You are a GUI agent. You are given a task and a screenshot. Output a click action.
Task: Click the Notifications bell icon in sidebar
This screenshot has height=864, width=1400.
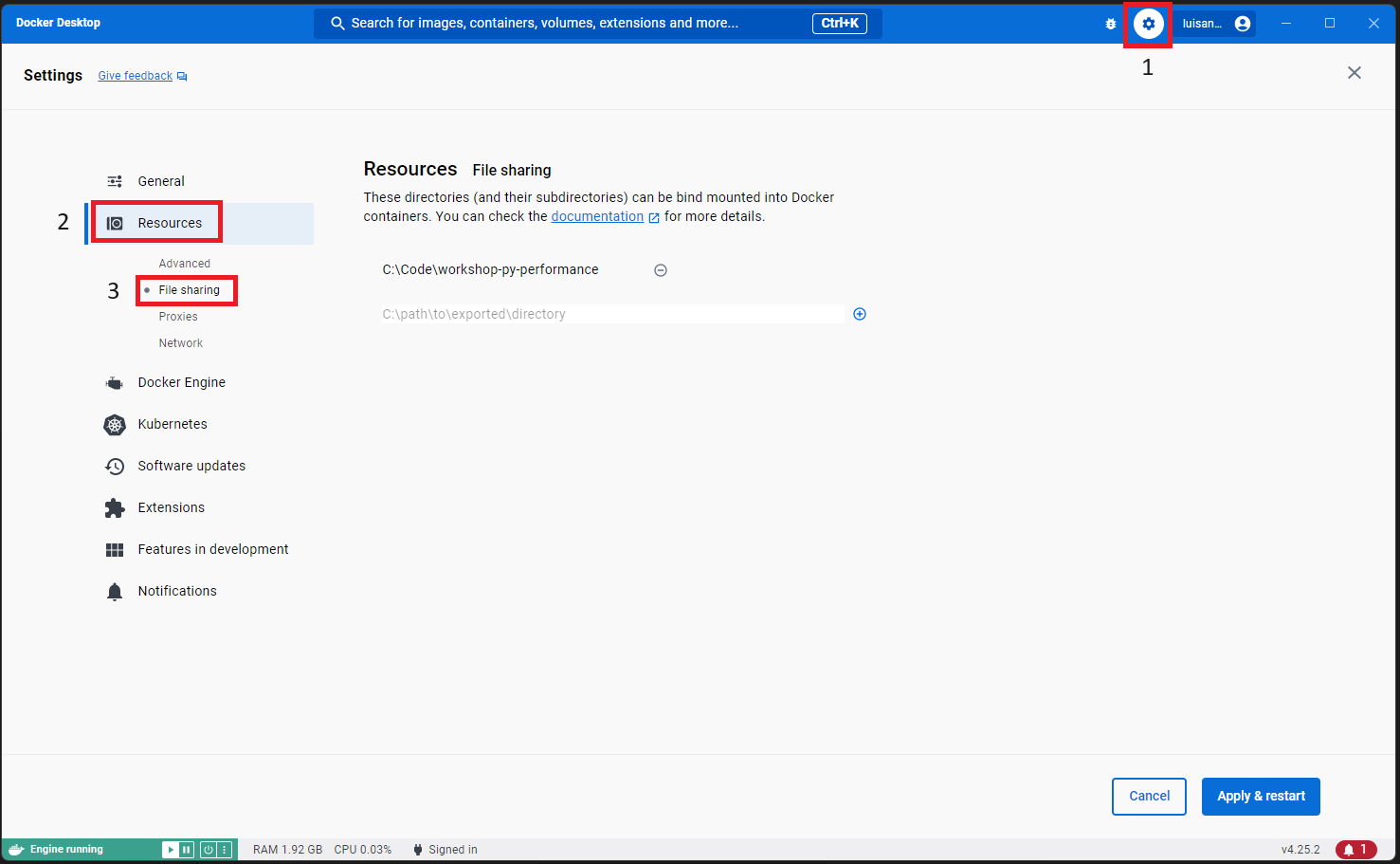point(115,592)
